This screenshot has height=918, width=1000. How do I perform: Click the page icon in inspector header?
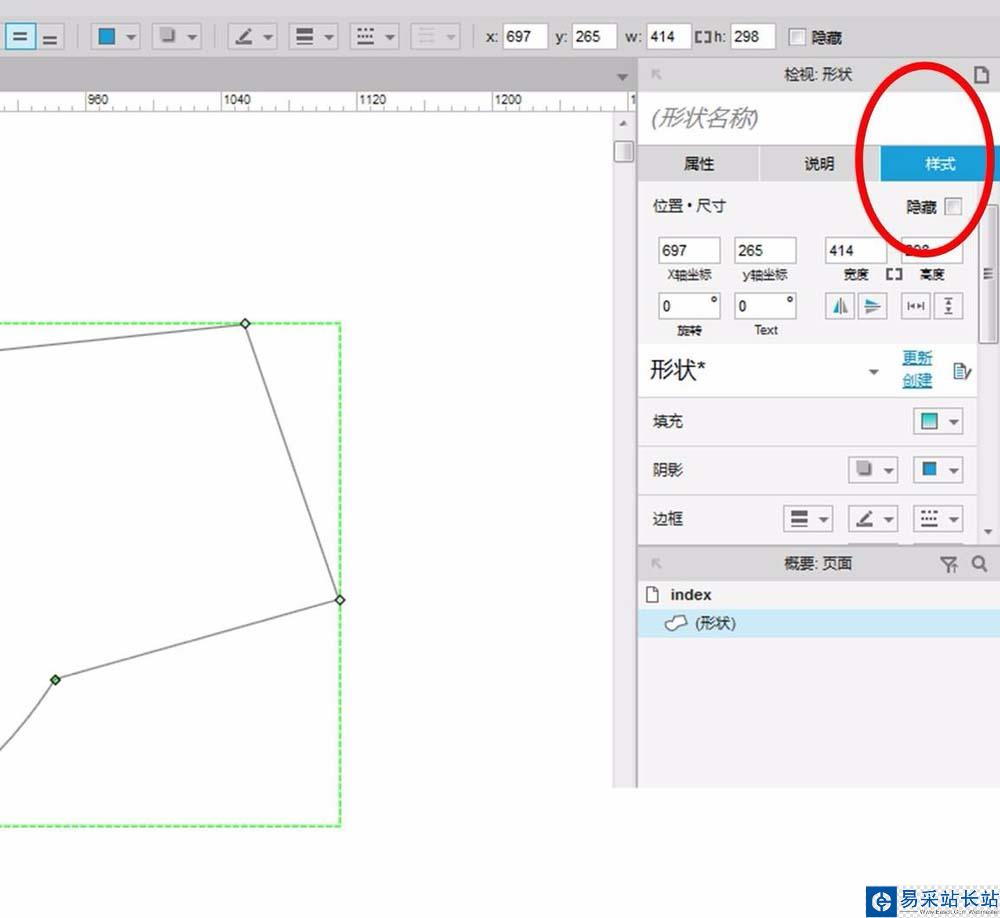[x=982, y=75]
